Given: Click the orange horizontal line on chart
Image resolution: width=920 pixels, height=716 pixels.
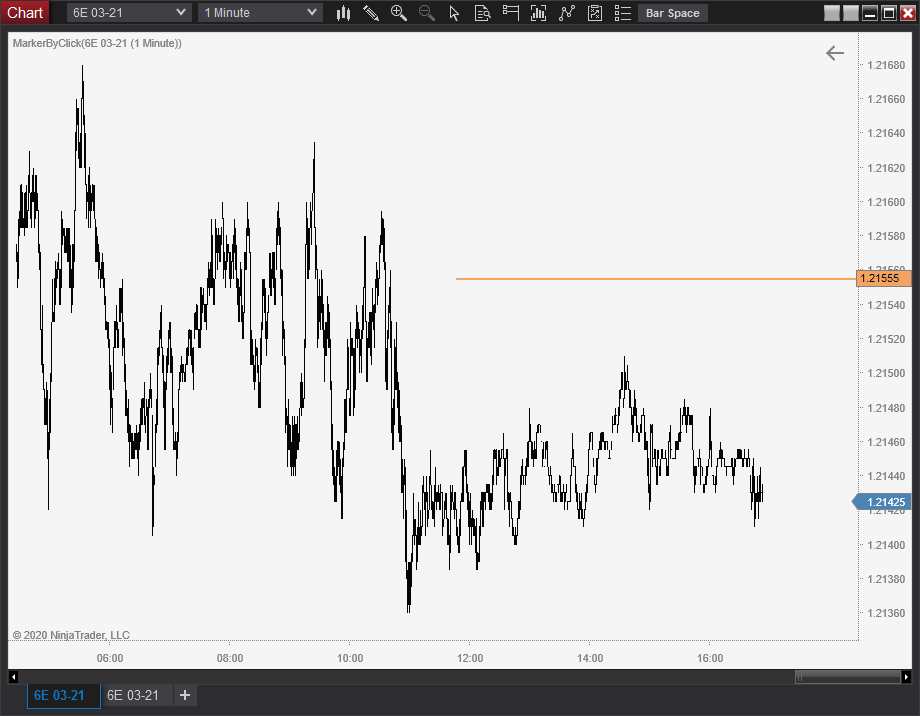Looking at the screenshot, I should [x=656, y=279].
